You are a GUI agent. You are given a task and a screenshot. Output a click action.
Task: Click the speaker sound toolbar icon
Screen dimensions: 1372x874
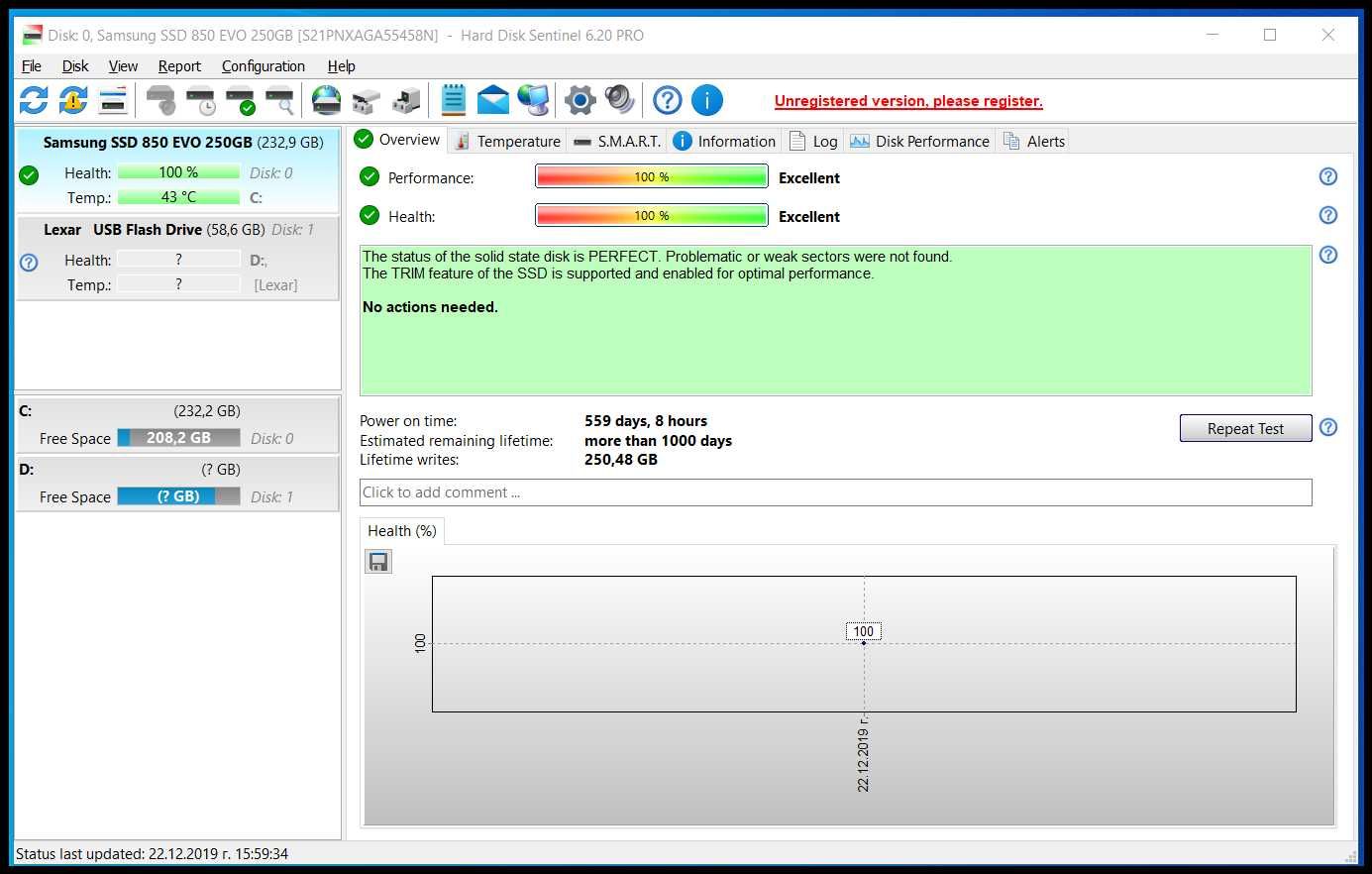click(620, 100)
